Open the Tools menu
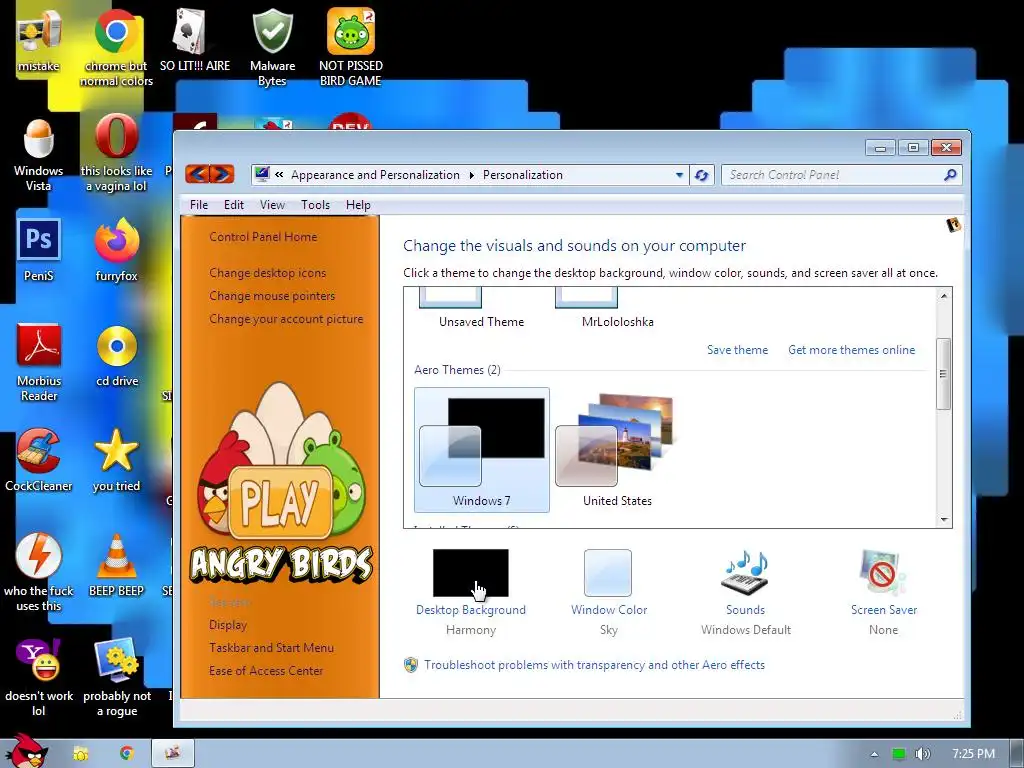Screen dimensions: 1024x768 point(315,205)
